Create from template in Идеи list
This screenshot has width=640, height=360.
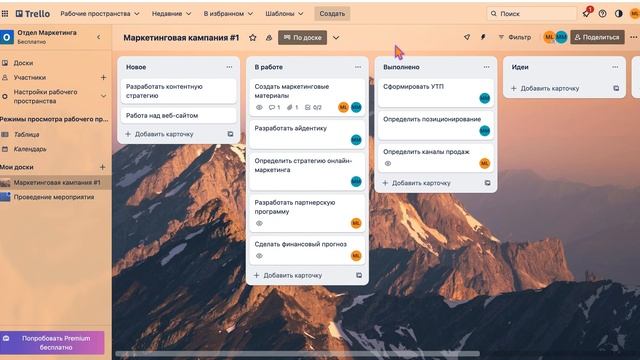[x=616, y=88]
